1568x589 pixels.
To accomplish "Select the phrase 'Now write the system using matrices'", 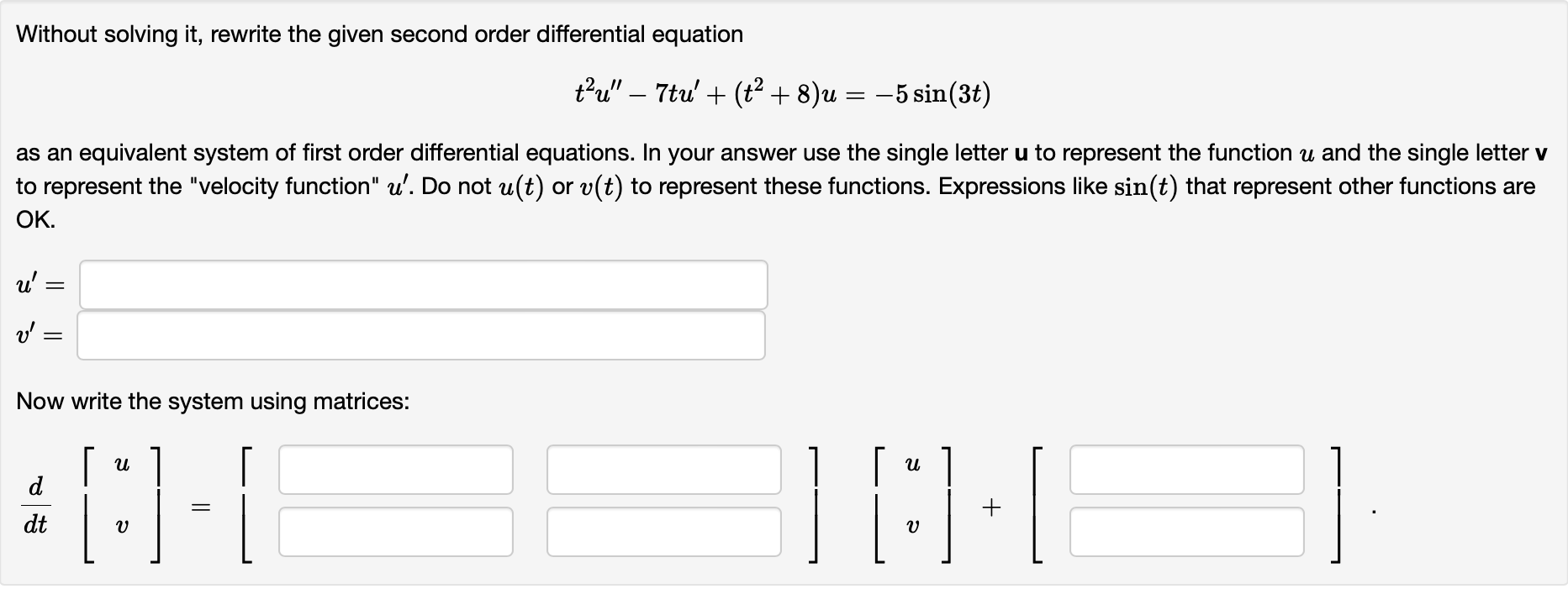I will [x=213, y=402].
